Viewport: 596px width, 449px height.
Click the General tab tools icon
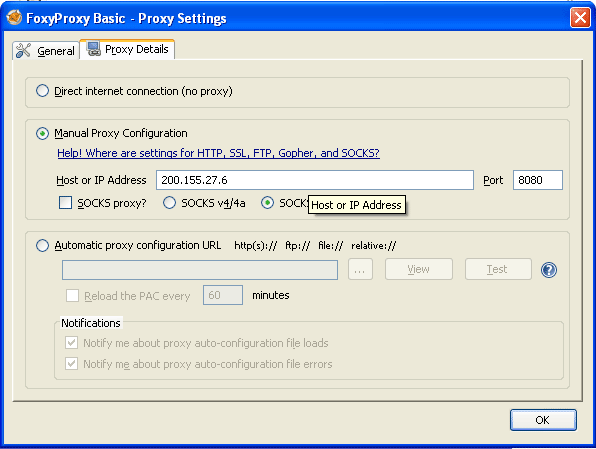click(24, 50)
